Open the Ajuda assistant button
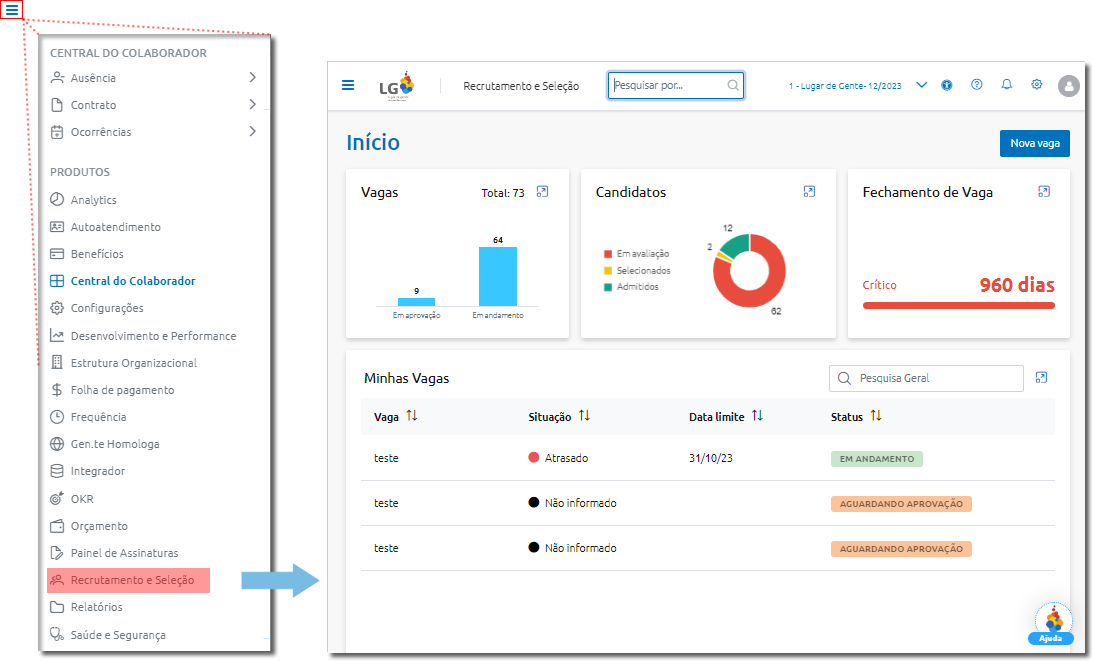This screenshot has height=661, width=1093. [x=1052, y=624]
